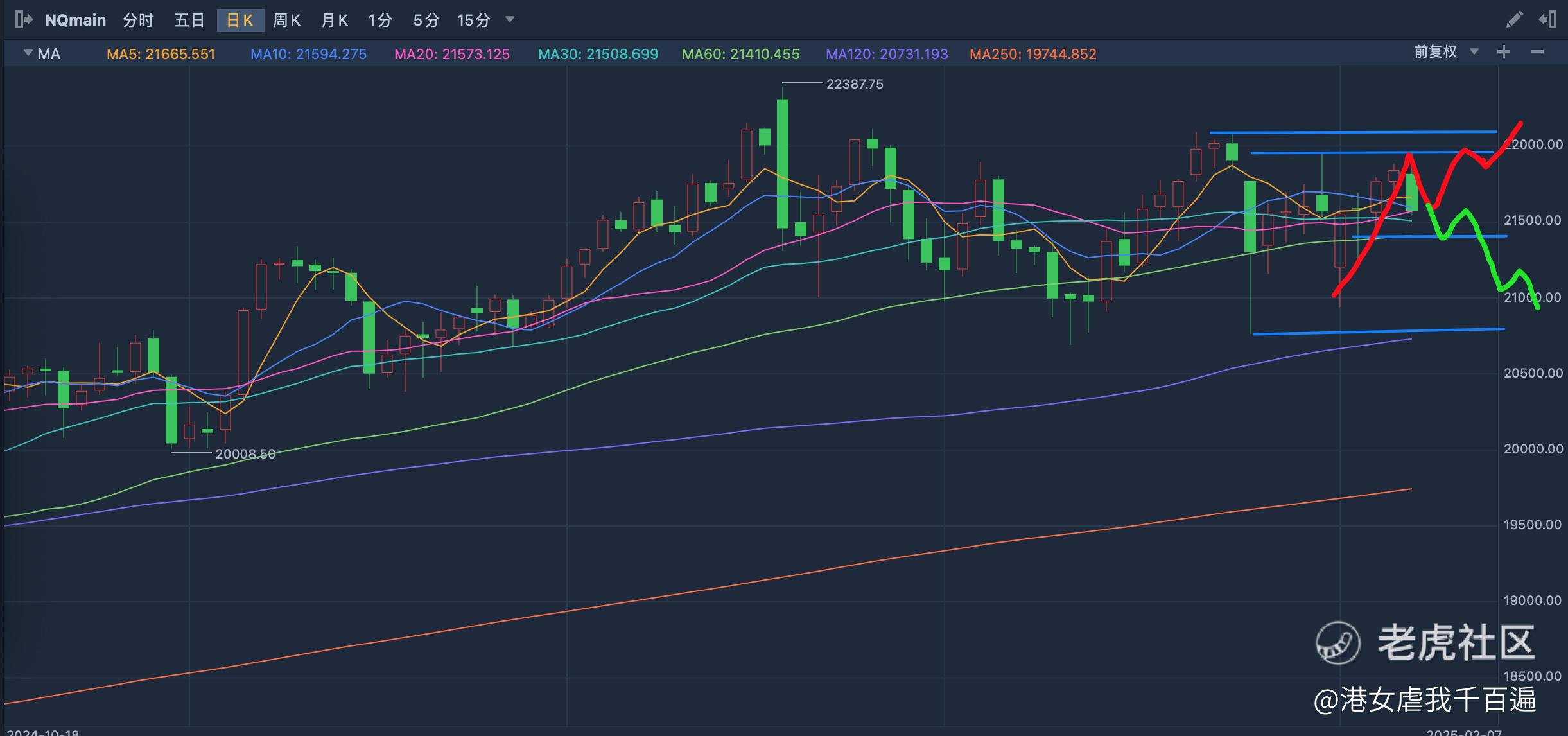Screen dimensions: 1568x736
Task: Click the sidebar expand icon left of NQmain
Action: click(x=23, y=20)
